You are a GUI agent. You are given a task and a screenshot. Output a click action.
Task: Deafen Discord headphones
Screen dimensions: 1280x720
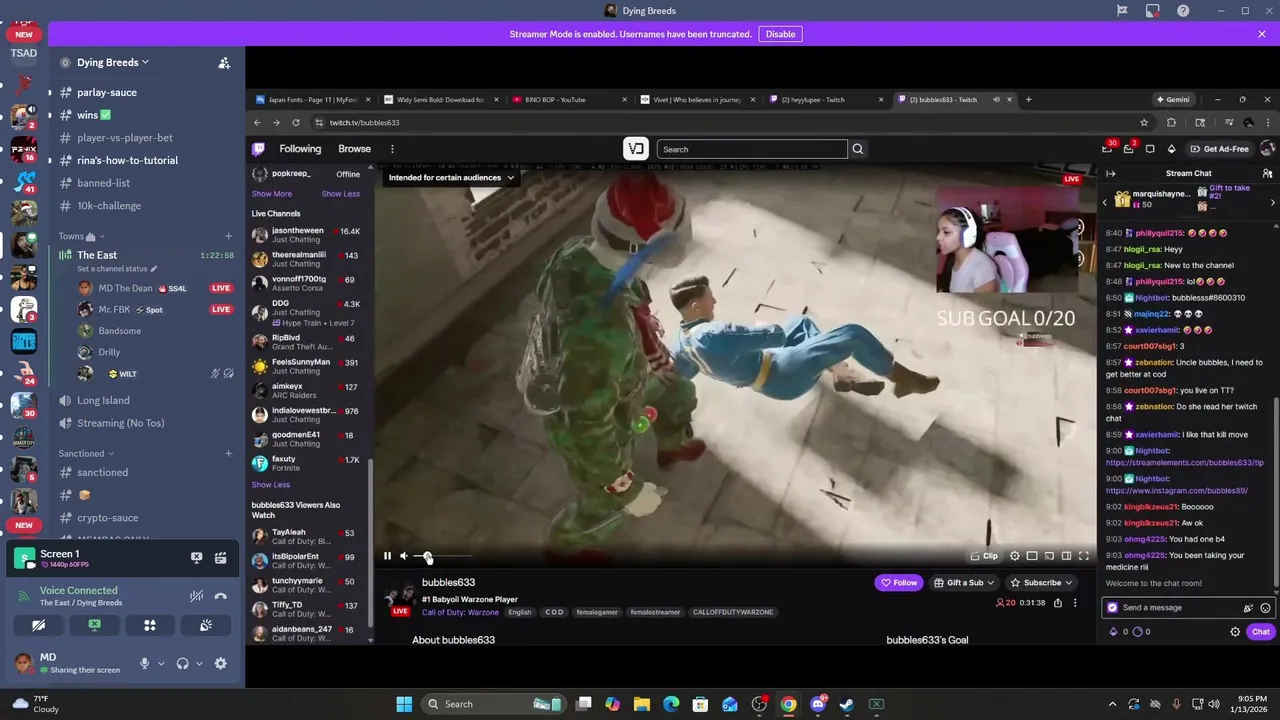coord(183,663)
